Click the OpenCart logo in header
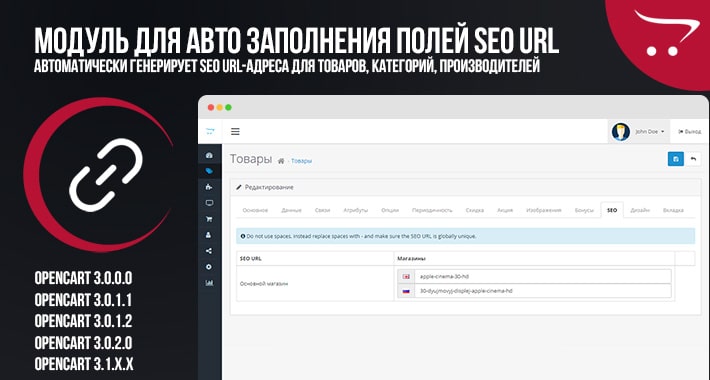 [x=210, y=131]
